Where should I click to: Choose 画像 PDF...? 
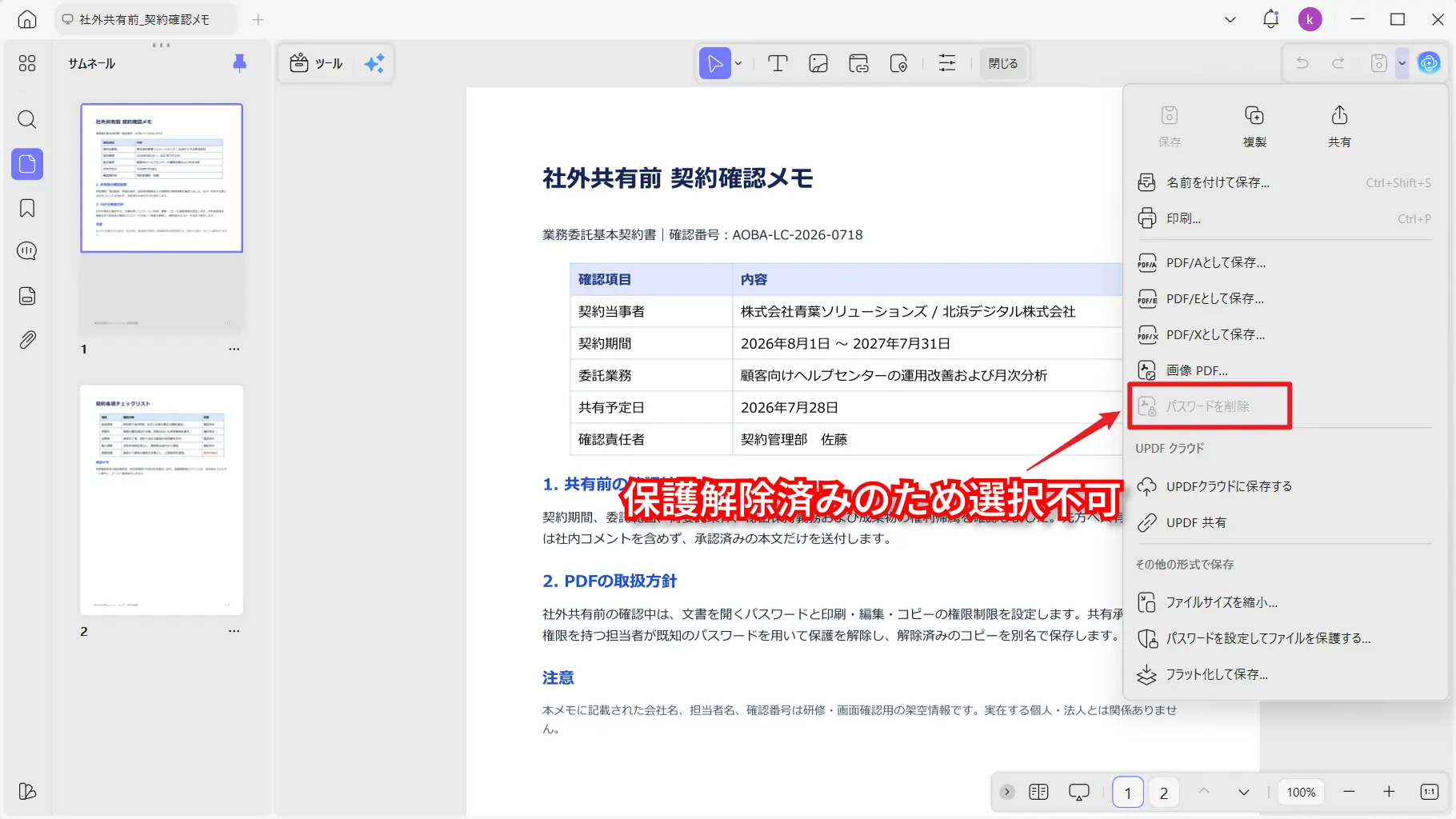1285,370
